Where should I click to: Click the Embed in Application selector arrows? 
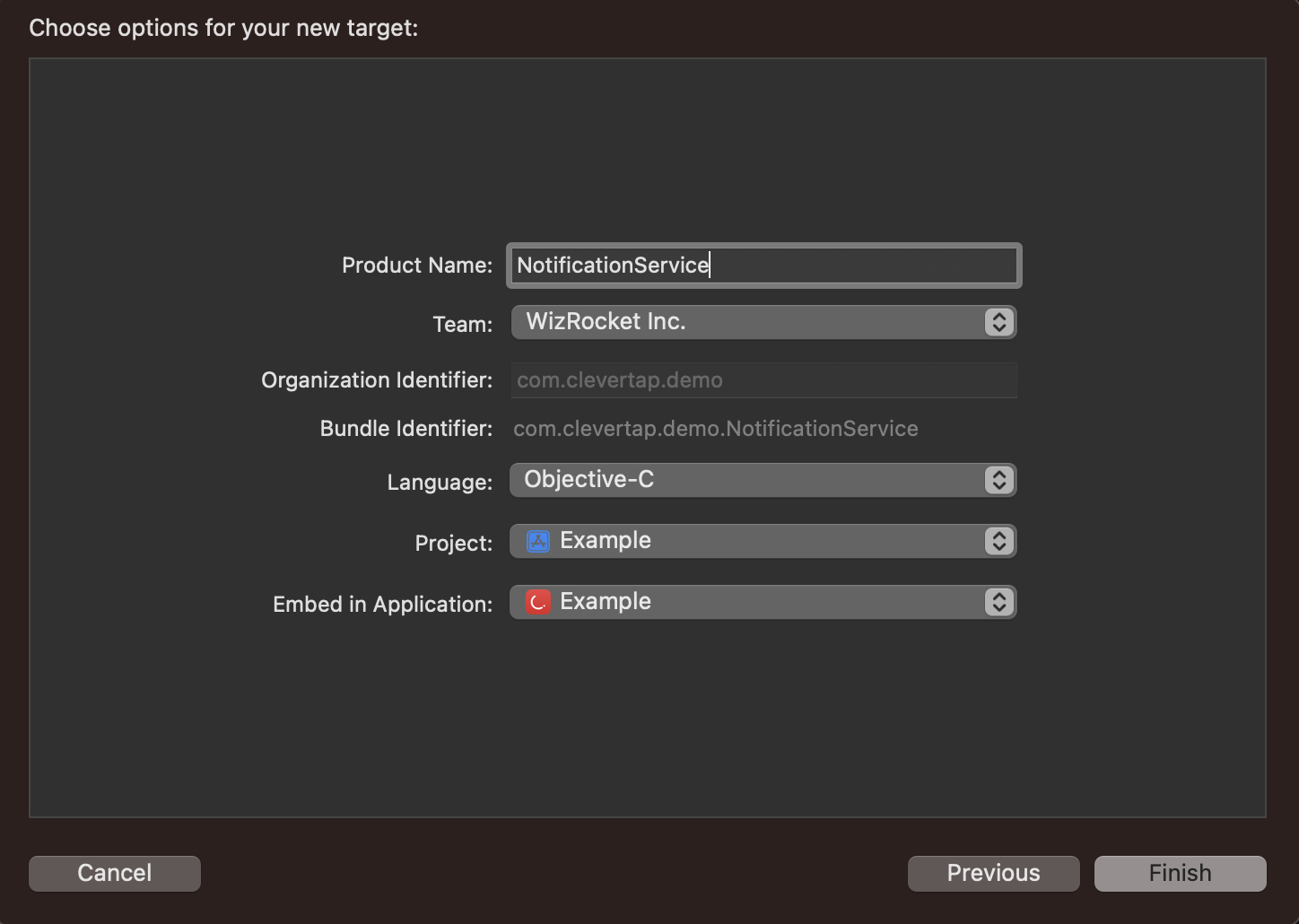coord(998,602)
